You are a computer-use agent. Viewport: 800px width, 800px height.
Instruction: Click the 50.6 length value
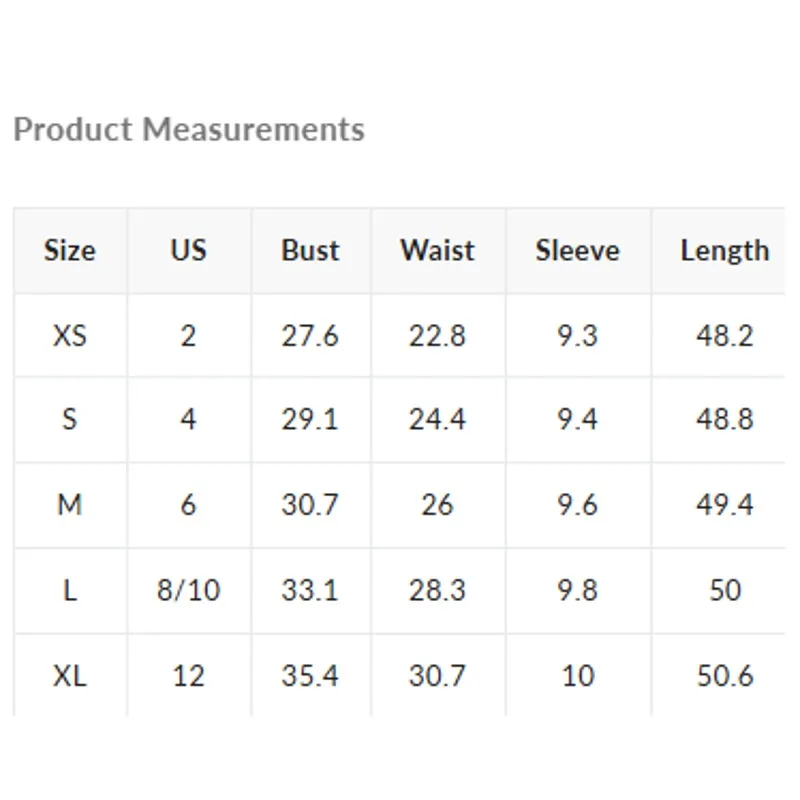(724, 676)
